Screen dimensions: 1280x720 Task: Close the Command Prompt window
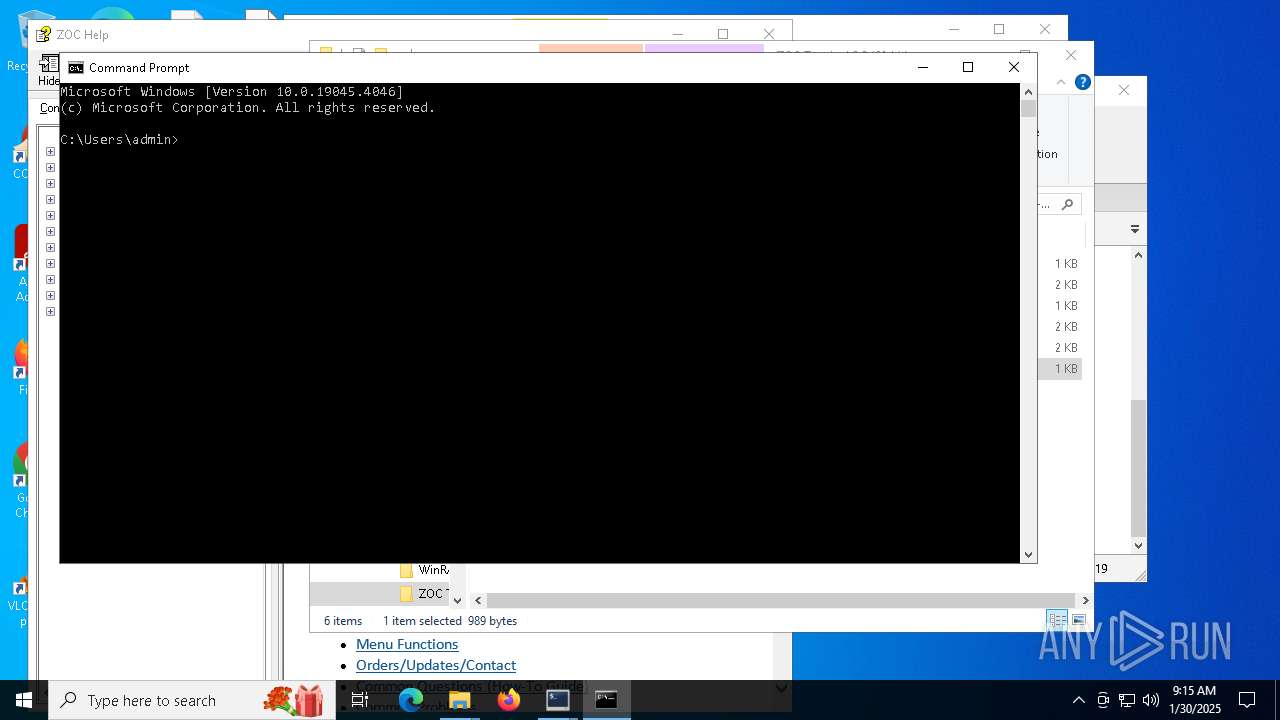pyautogui.click(x=1014, y=67)
